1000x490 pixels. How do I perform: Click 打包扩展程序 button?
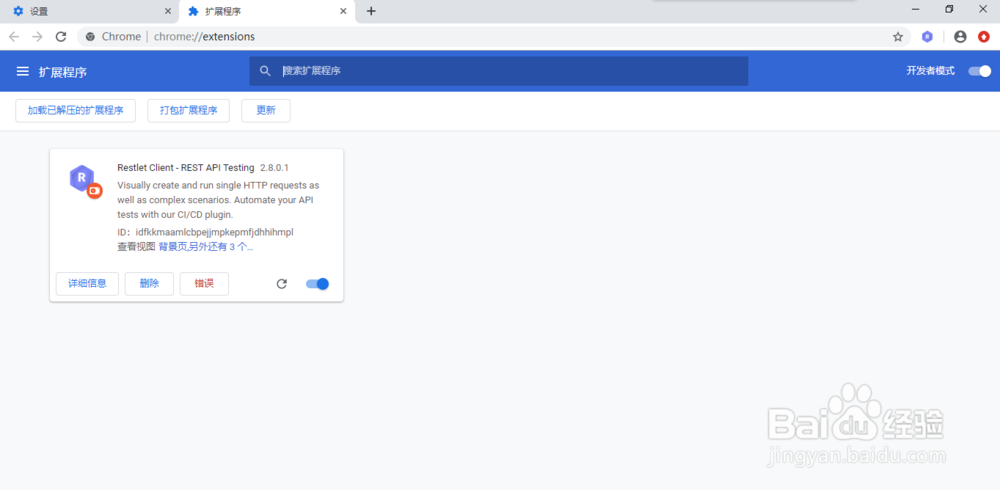188,110
